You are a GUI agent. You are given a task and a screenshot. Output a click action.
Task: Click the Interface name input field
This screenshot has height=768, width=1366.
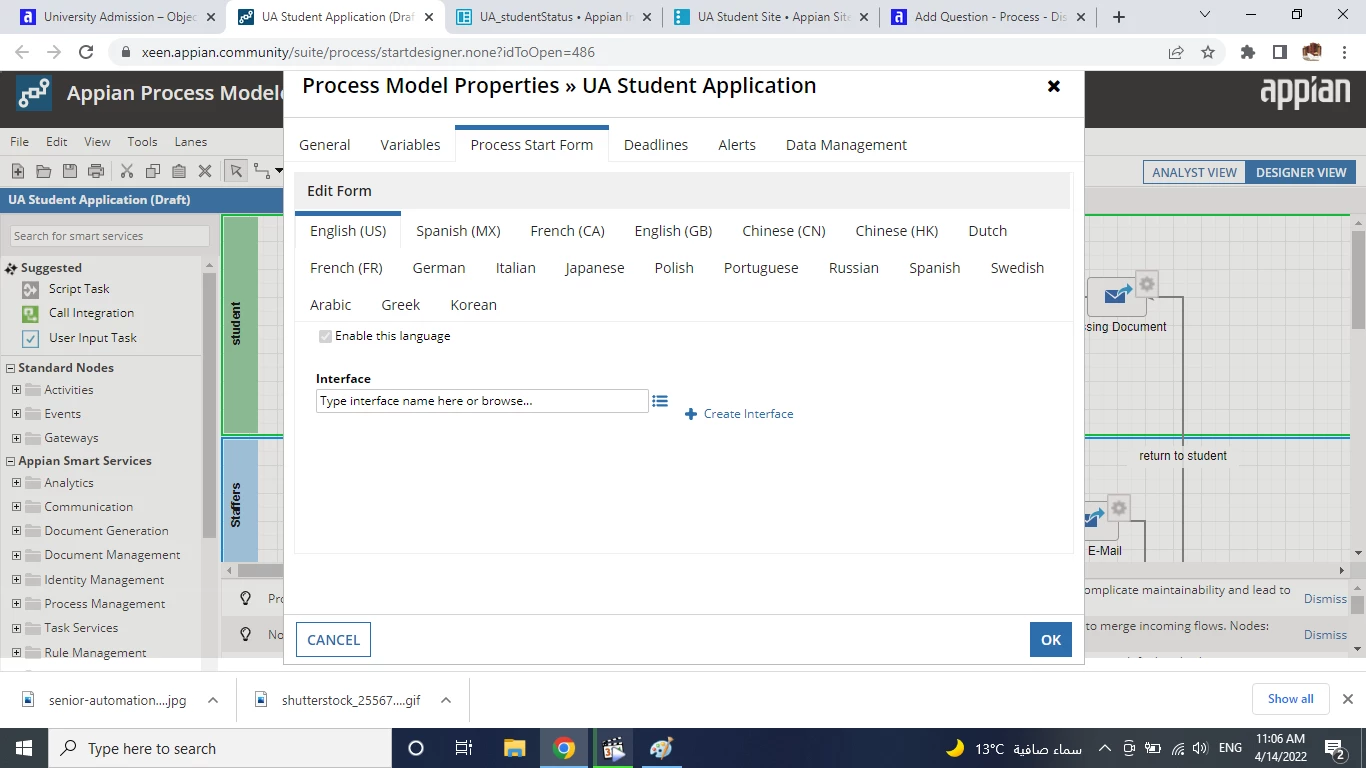coord(482,401)
